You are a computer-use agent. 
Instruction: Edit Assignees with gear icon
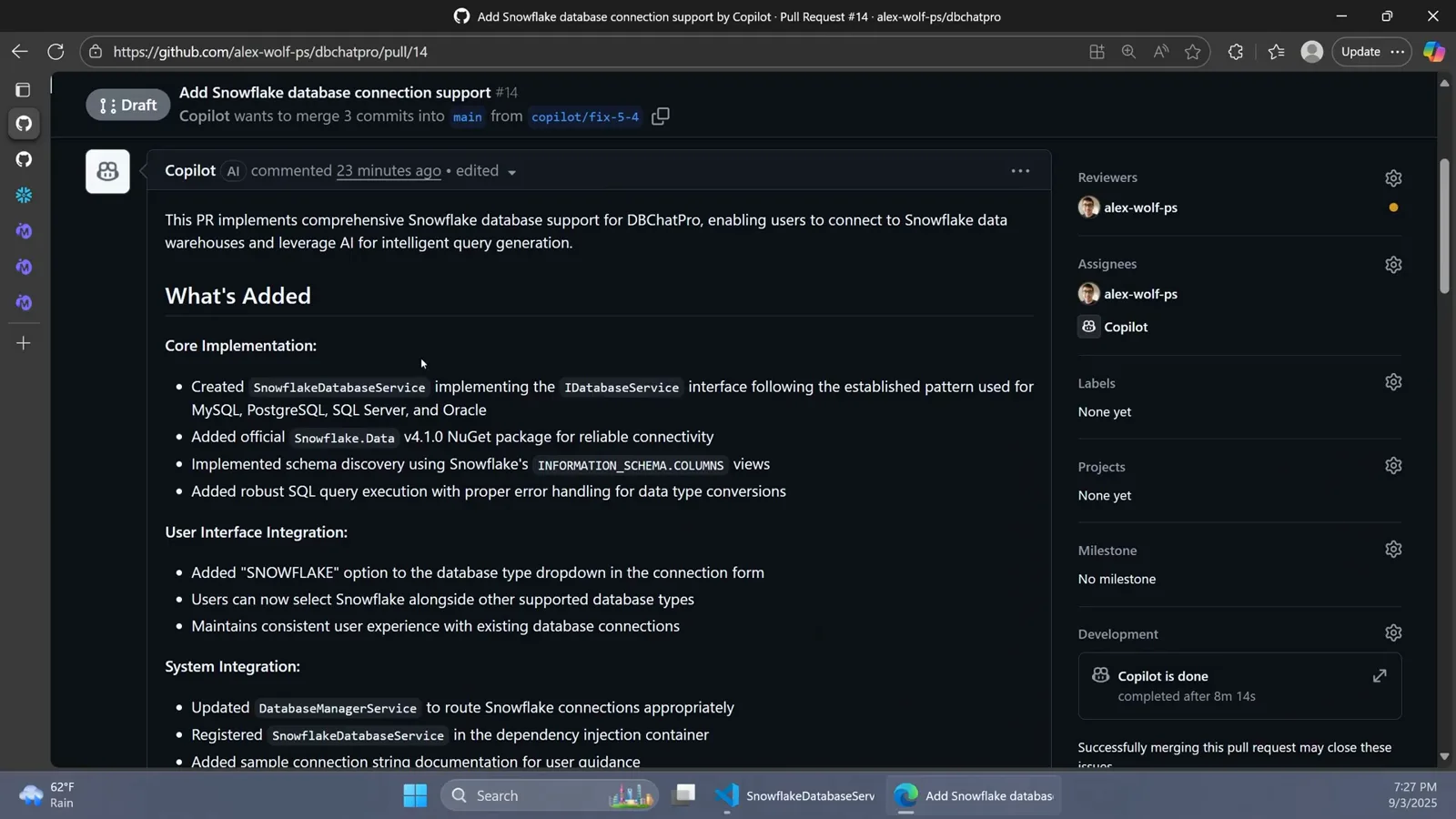[1393, 264]
